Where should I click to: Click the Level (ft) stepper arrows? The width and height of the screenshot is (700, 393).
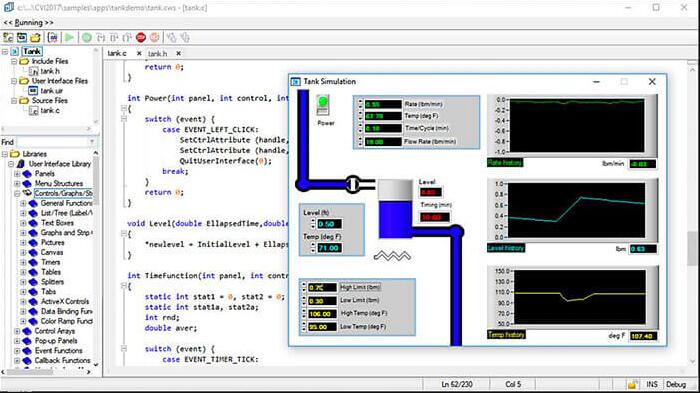pos(313,223)
